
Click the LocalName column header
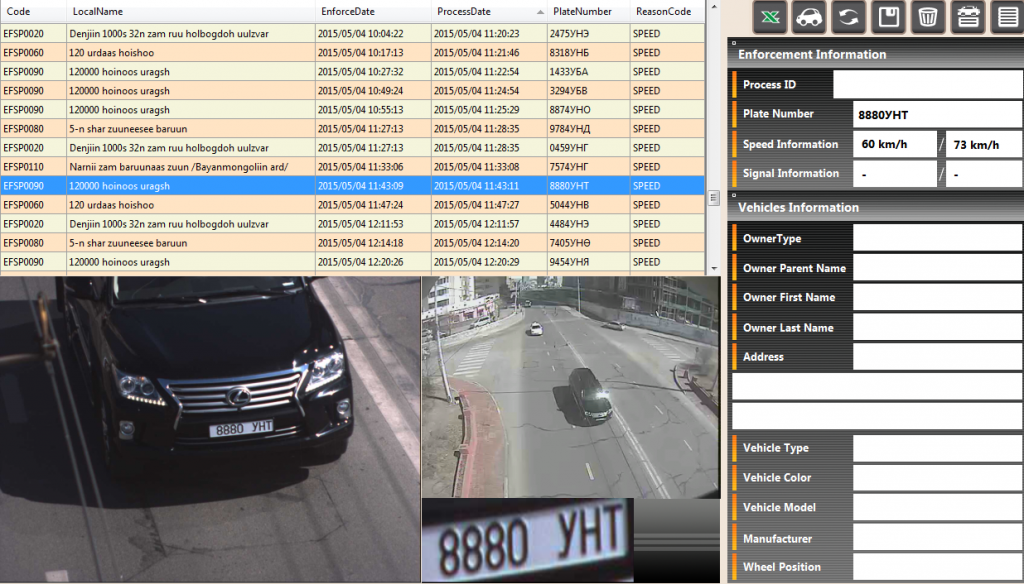(x=190, y=11)
